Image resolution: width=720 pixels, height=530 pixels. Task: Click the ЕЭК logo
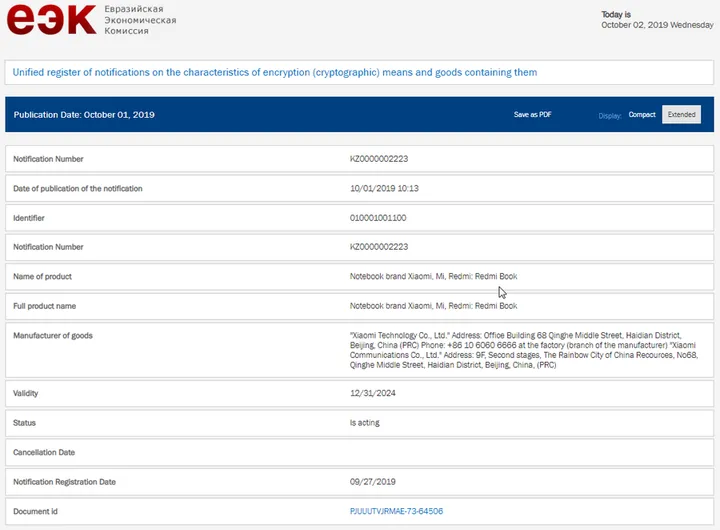[x=51, y=19]
